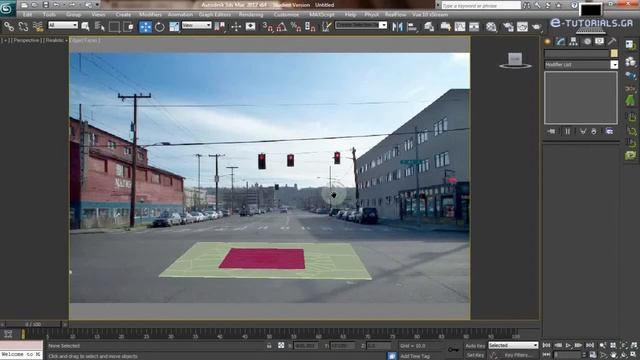Image resolution: width=640 pixels, height=360 pixels.
Task: Open the reference coordinate system dropdown (View)
Action: pyautogui.click(x=196, y=25)
